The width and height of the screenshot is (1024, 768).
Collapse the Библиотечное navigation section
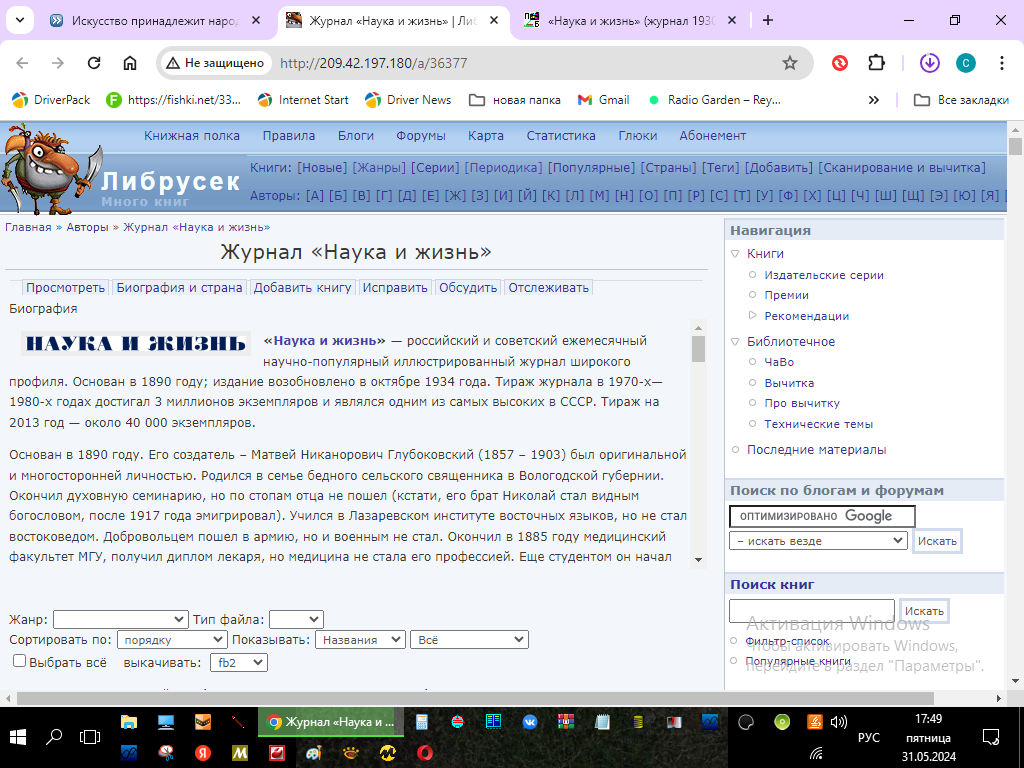pos(735,342)
